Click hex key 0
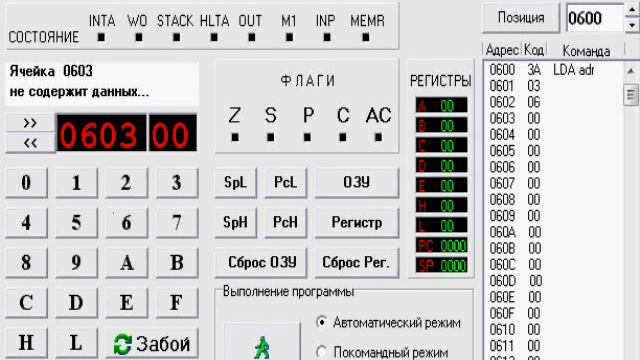This screenshot has height=360, width=640. [26, 182]
